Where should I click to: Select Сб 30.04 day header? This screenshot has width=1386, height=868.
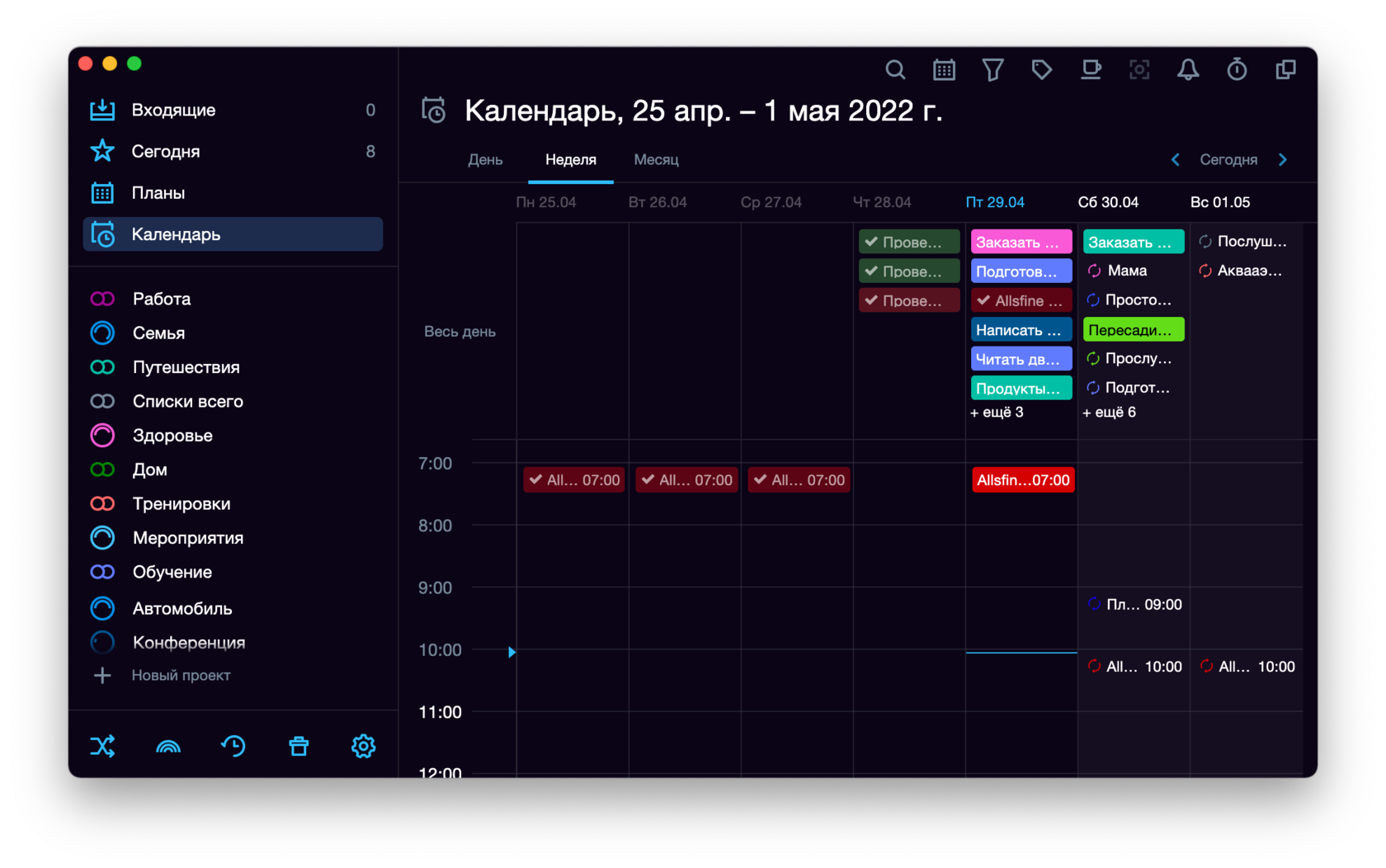click(x=1108, y=202)
